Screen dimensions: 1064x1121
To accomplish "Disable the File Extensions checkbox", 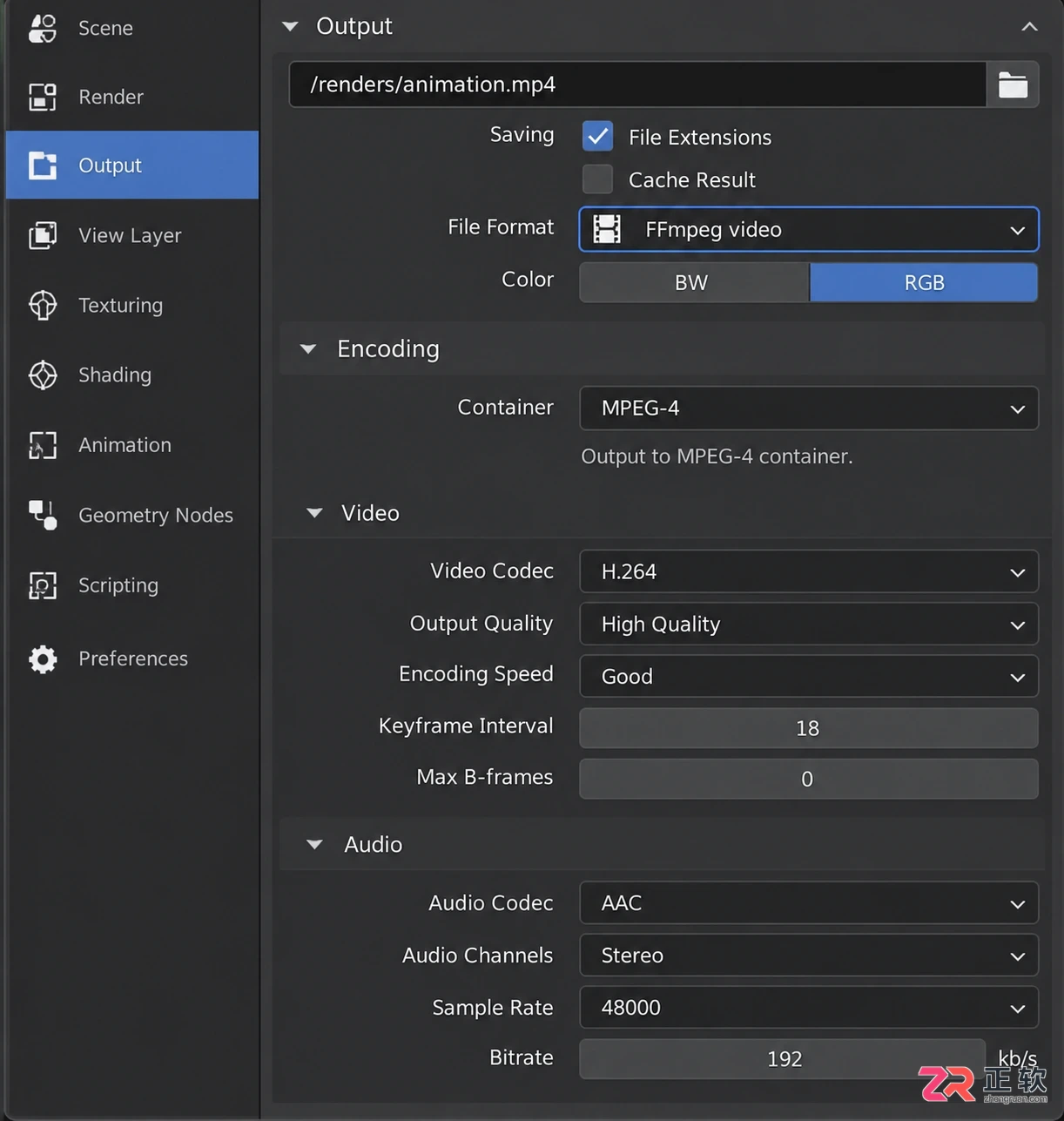I will [x=598, y=136].
